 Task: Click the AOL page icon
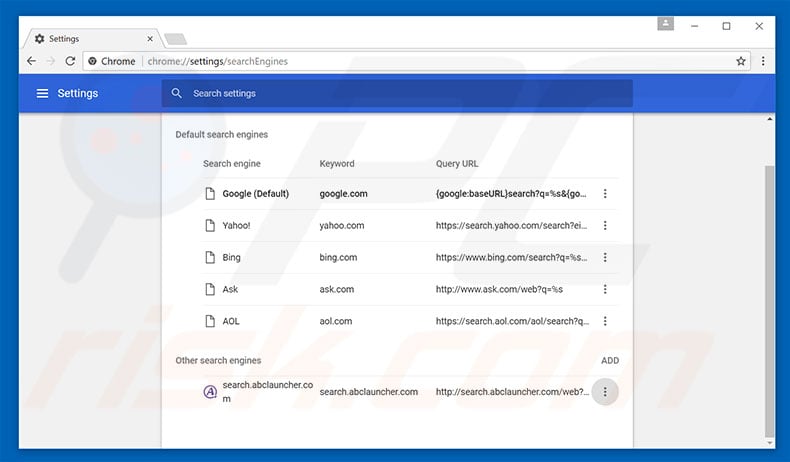(210, 321)
